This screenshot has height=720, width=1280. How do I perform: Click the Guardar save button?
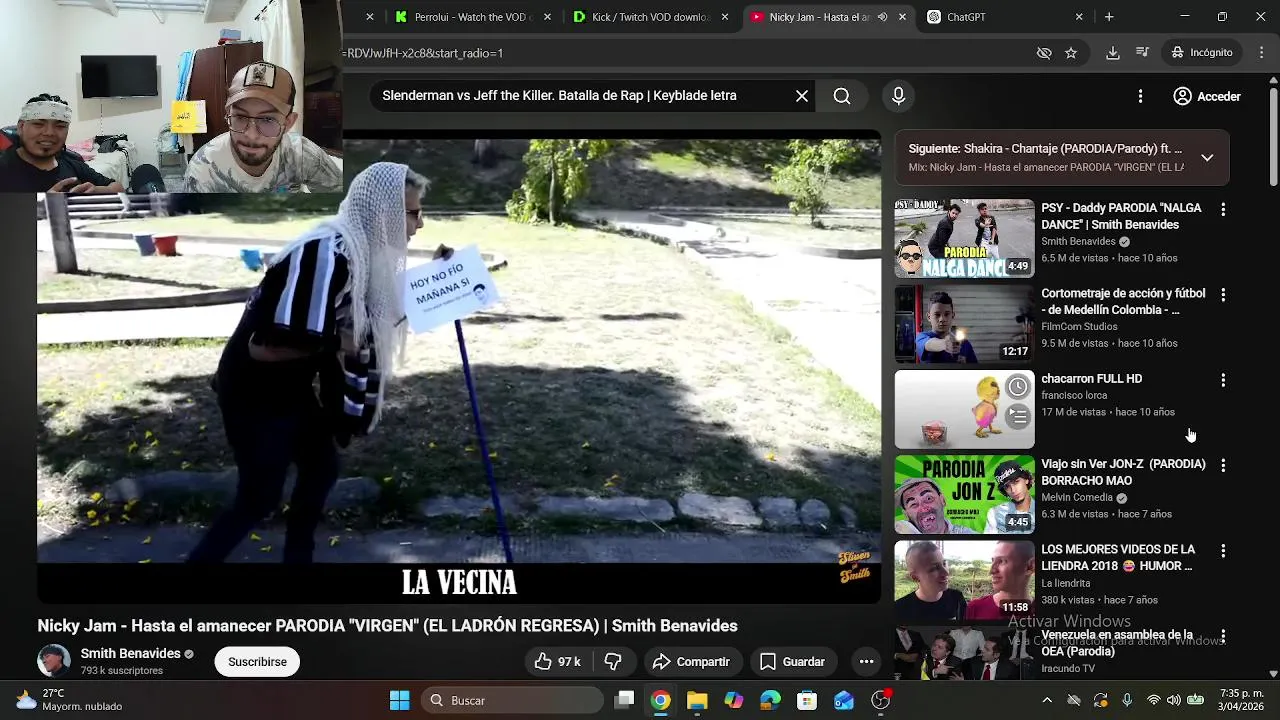point(792,662)
